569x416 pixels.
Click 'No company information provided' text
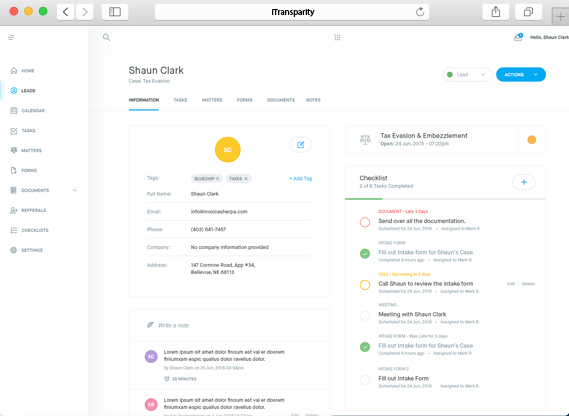230,247
